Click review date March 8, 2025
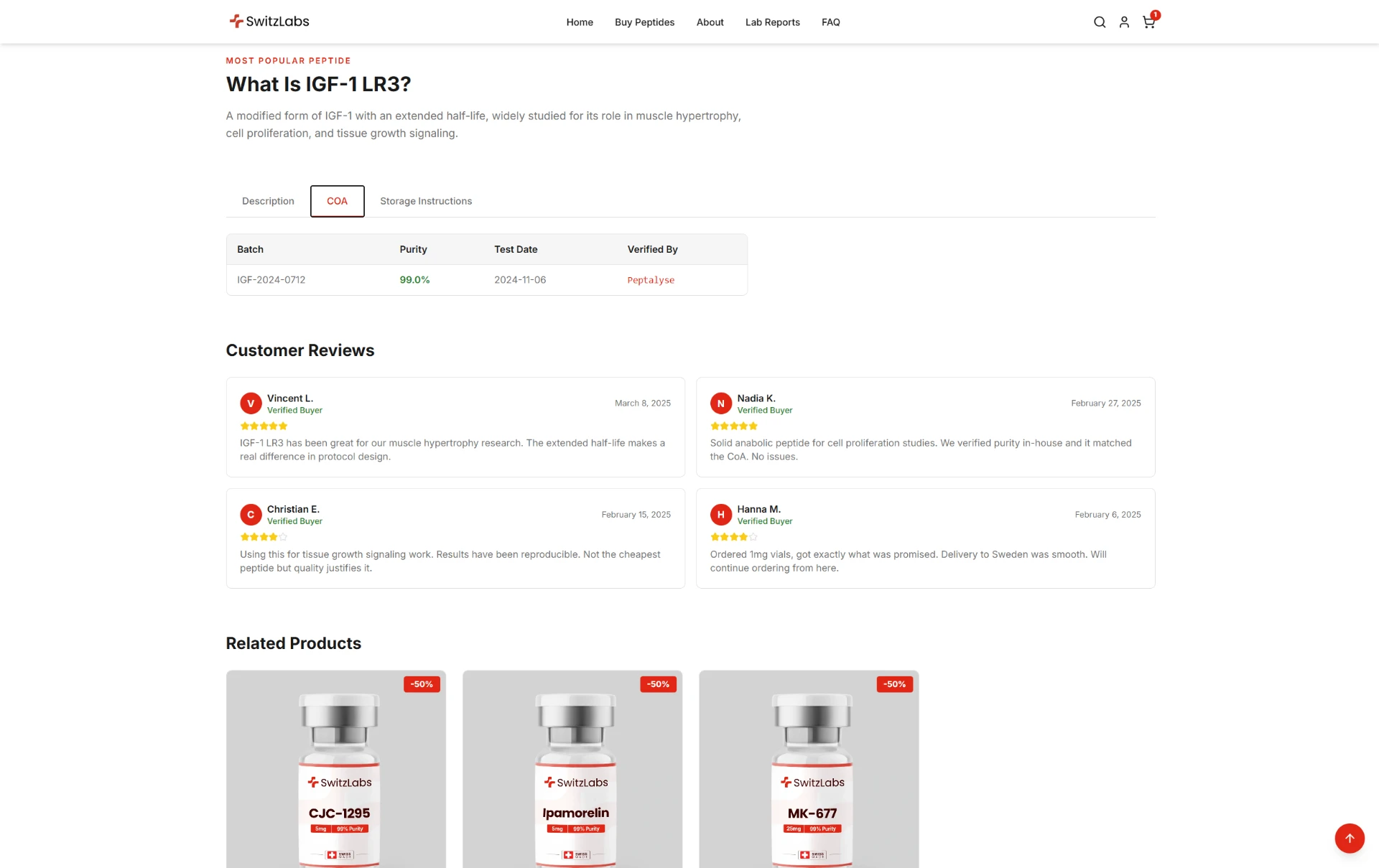1379x868 pixels. coord(643,403)
